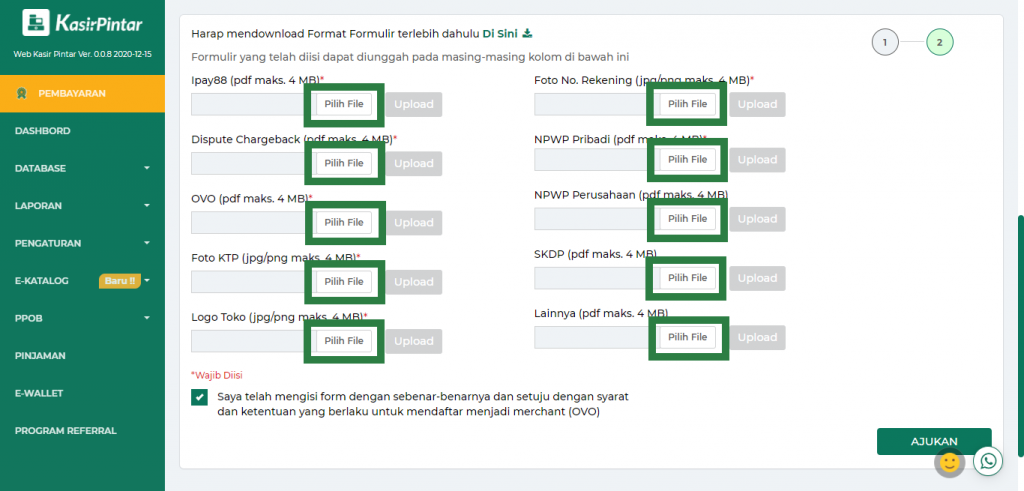Expand the Database sidebar menu arrow

coord(147,168)
